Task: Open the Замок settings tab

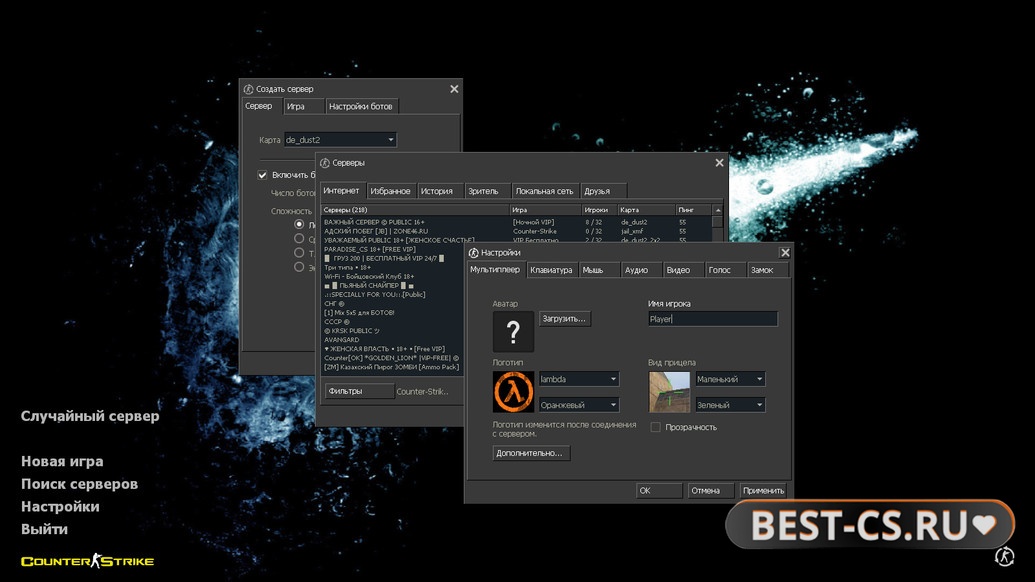Action: (768, 270)
